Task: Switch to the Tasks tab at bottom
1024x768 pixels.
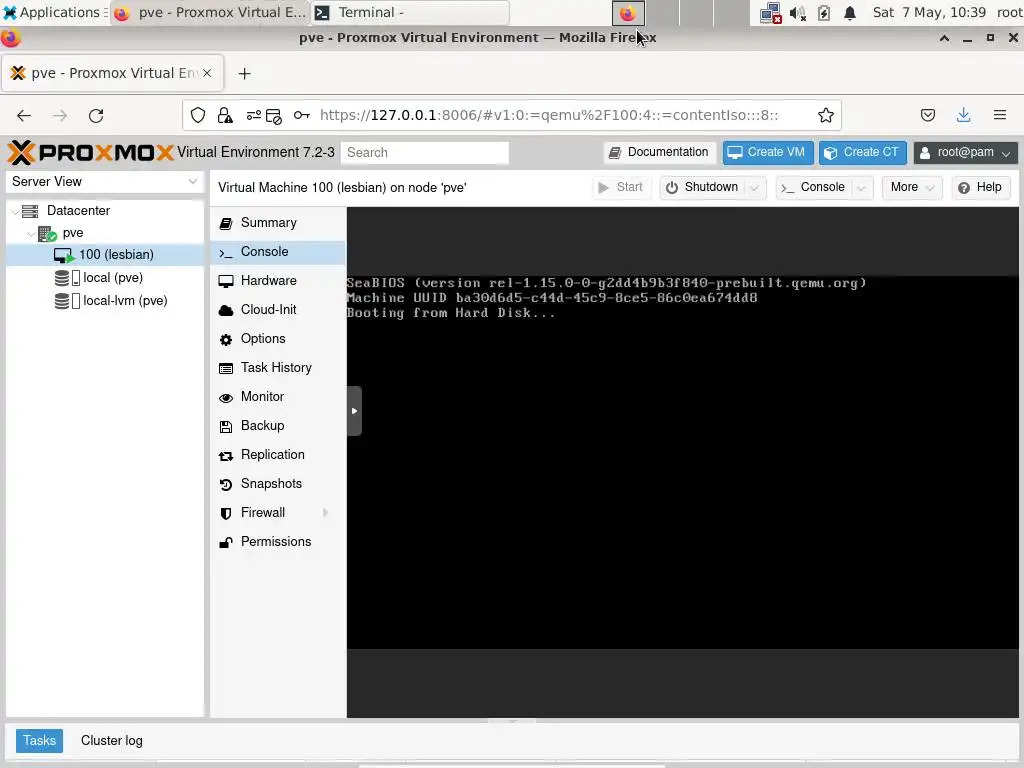Action: click(39, 741)
